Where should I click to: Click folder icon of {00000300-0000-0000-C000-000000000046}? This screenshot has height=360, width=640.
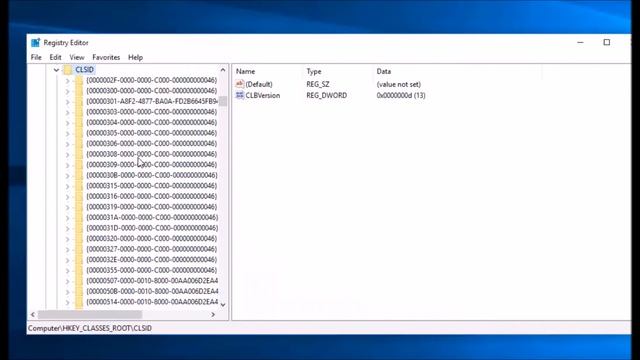pyautogui.click(x=79, y=91)
